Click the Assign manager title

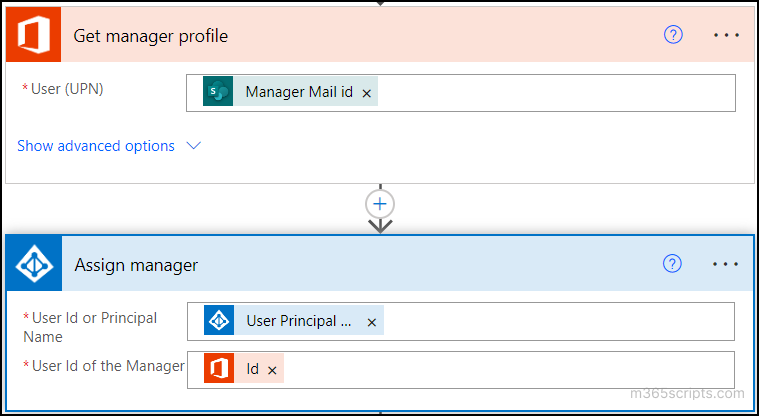[x=136, y=265]
